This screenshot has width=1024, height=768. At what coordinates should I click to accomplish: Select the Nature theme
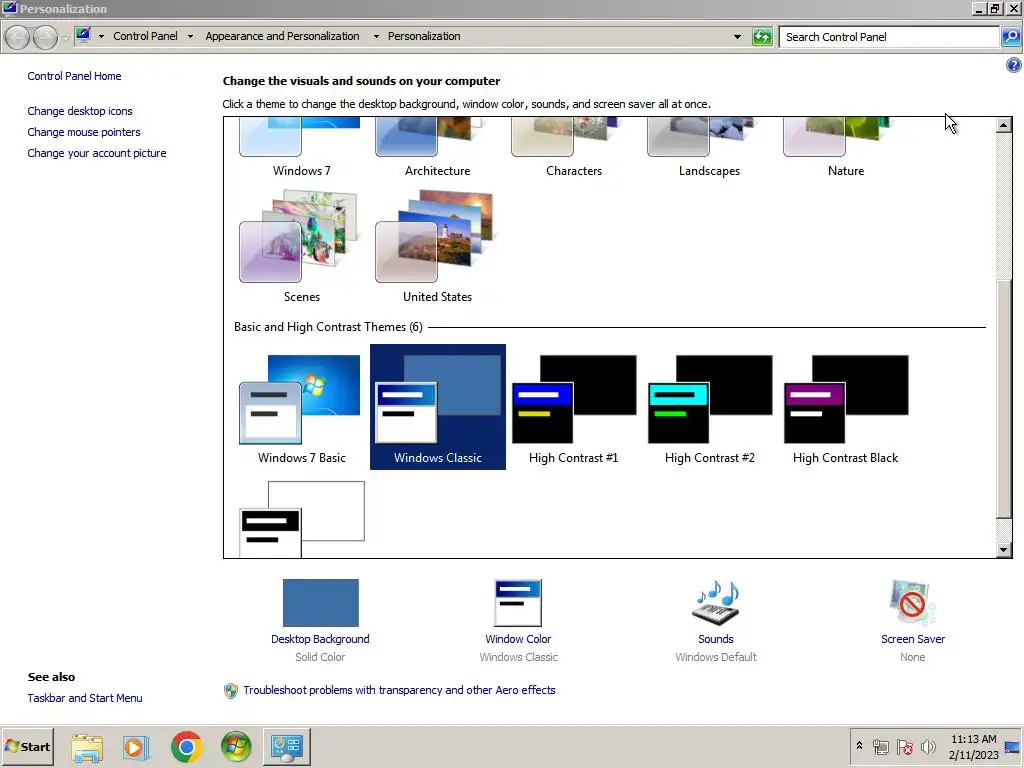coord(845,148)
